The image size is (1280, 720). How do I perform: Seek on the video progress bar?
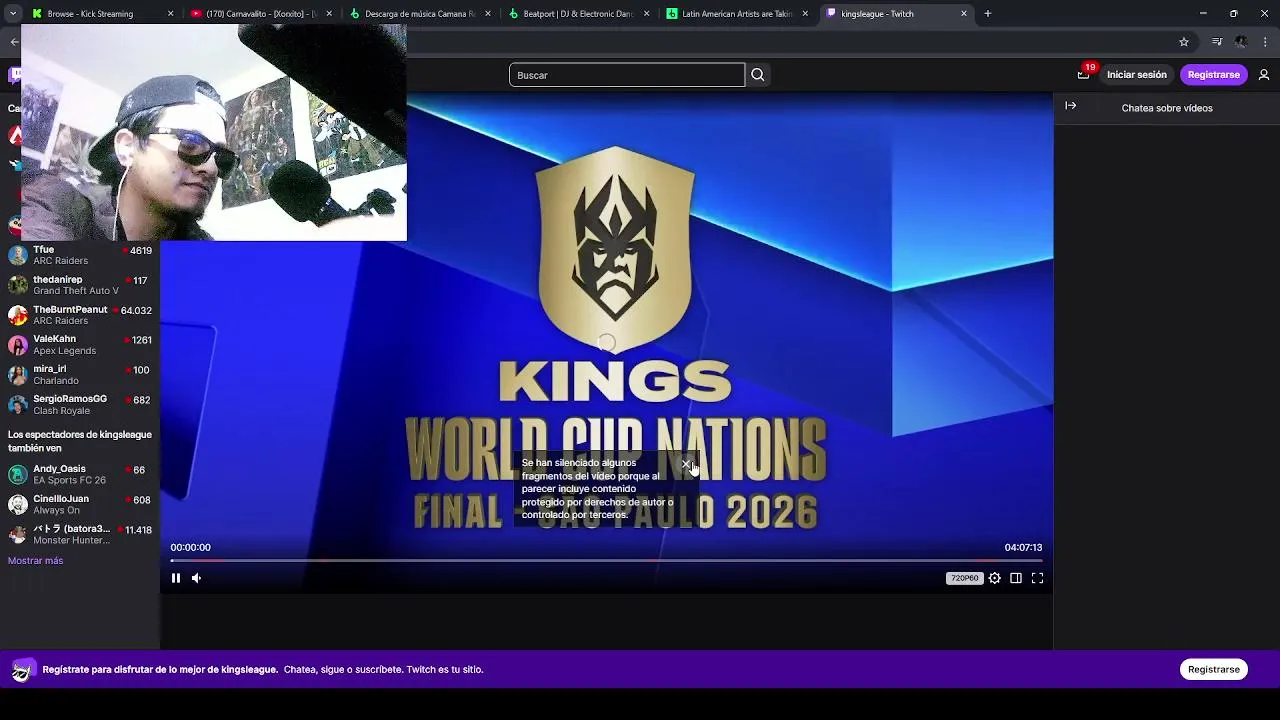point(606,561)
